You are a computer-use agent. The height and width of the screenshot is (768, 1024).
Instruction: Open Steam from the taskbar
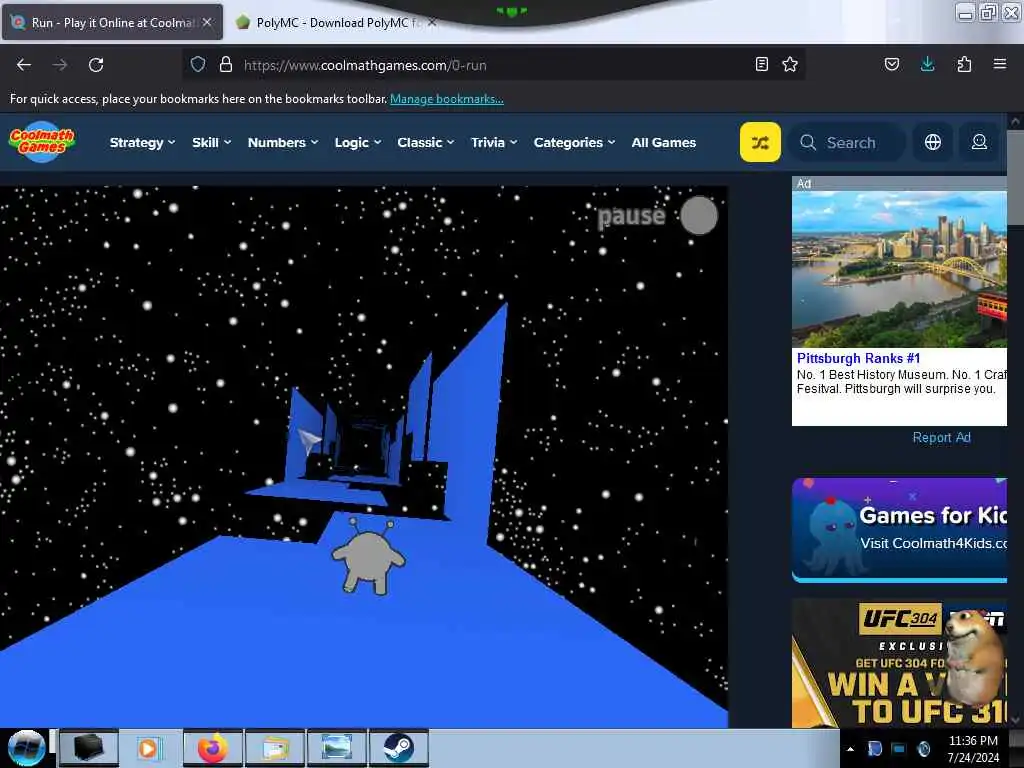coord(398,748)
